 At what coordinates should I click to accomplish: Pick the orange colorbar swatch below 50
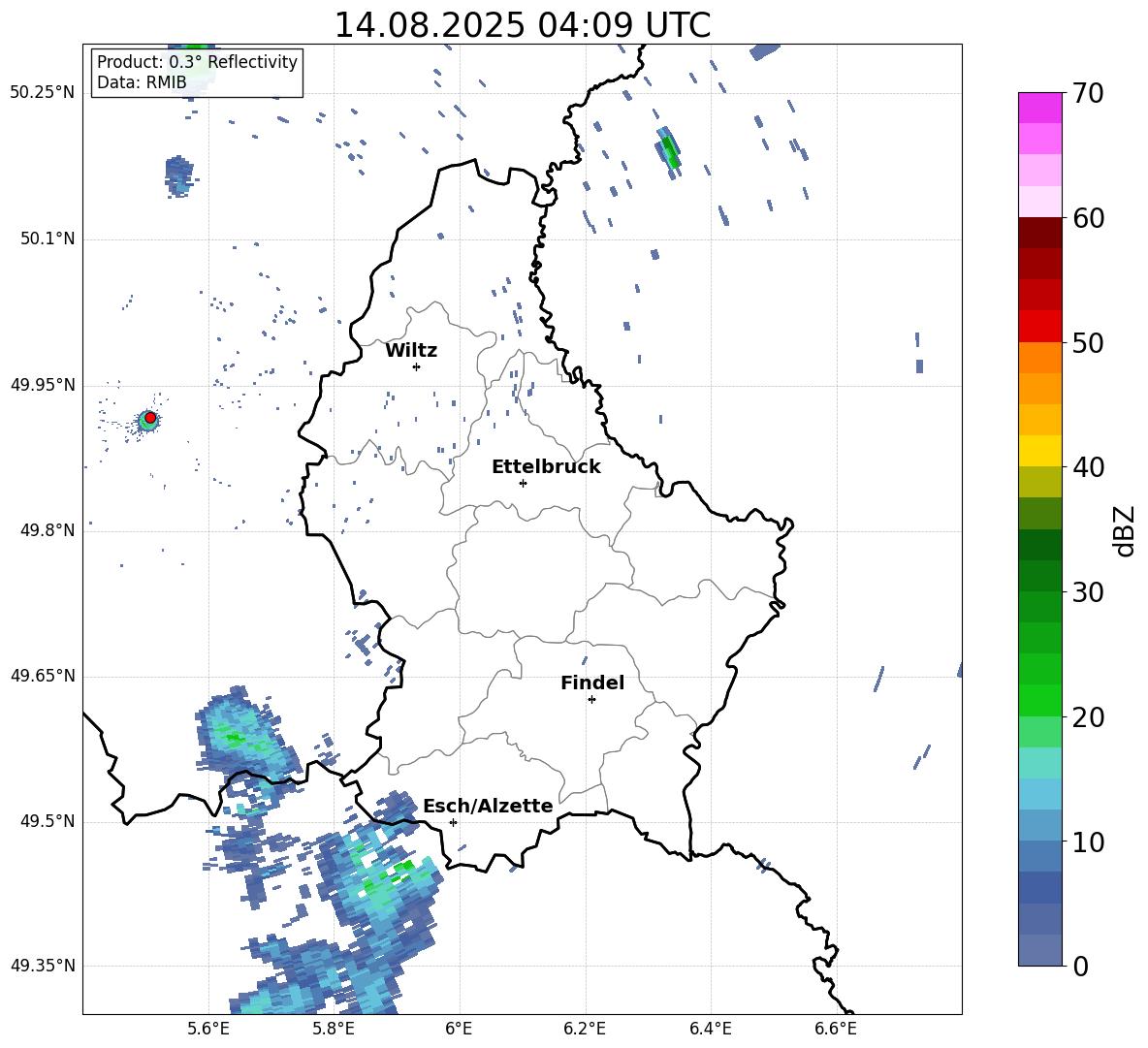(x=1039, y=357)
